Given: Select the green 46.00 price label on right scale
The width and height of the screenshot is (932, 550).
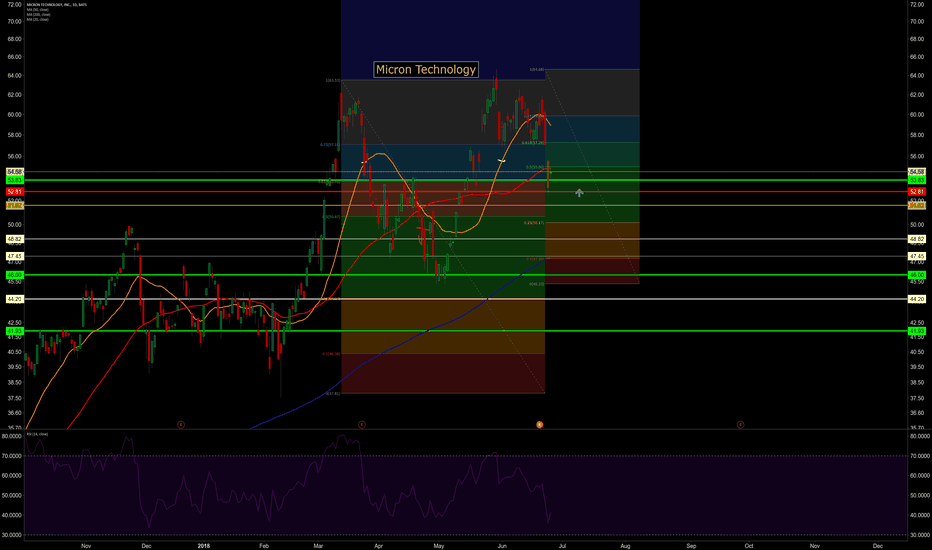Looking at the screenshot, I should 917,275.
